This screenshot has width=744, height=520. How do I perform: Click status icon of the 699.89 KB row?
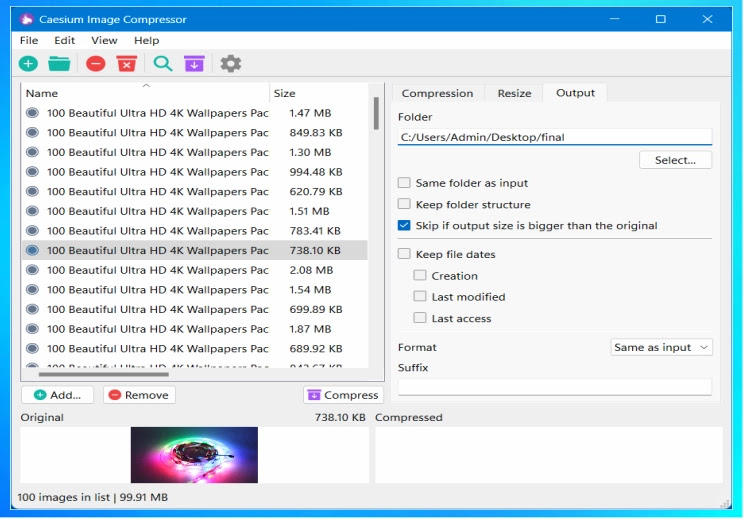click(32, 309)
